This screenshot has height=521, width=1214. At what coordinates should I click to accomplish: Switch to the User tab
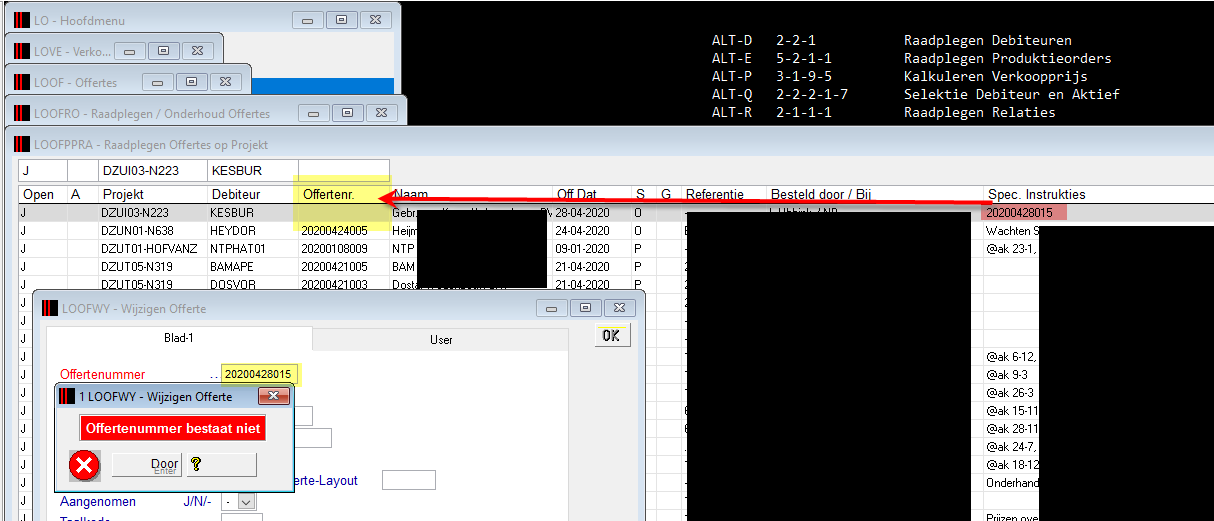click(x=441, y=340)
